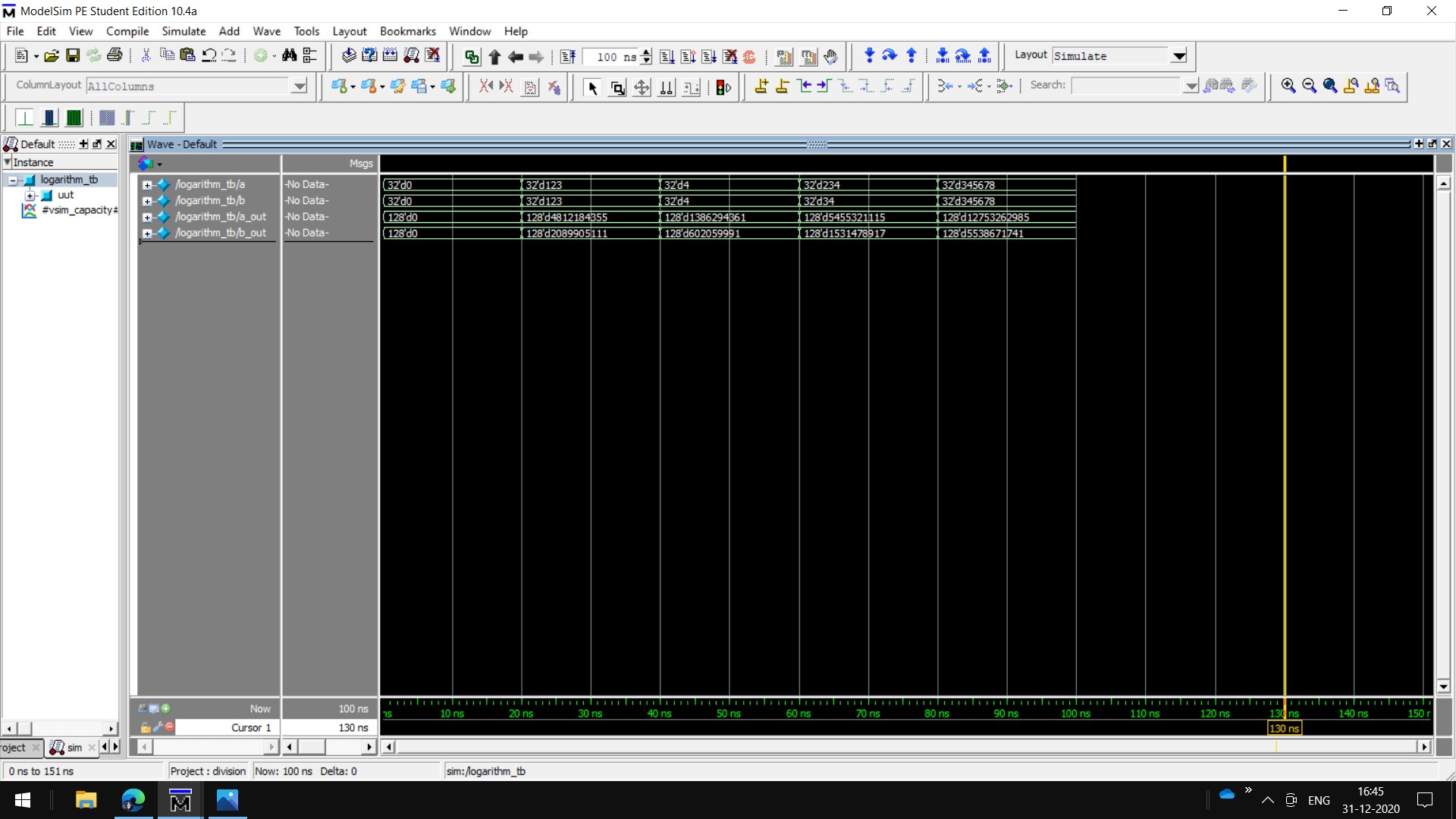Expand the /logarithm_tb/a_out signal
Screen dimensions: 1456x819
(x=147, y=218)
